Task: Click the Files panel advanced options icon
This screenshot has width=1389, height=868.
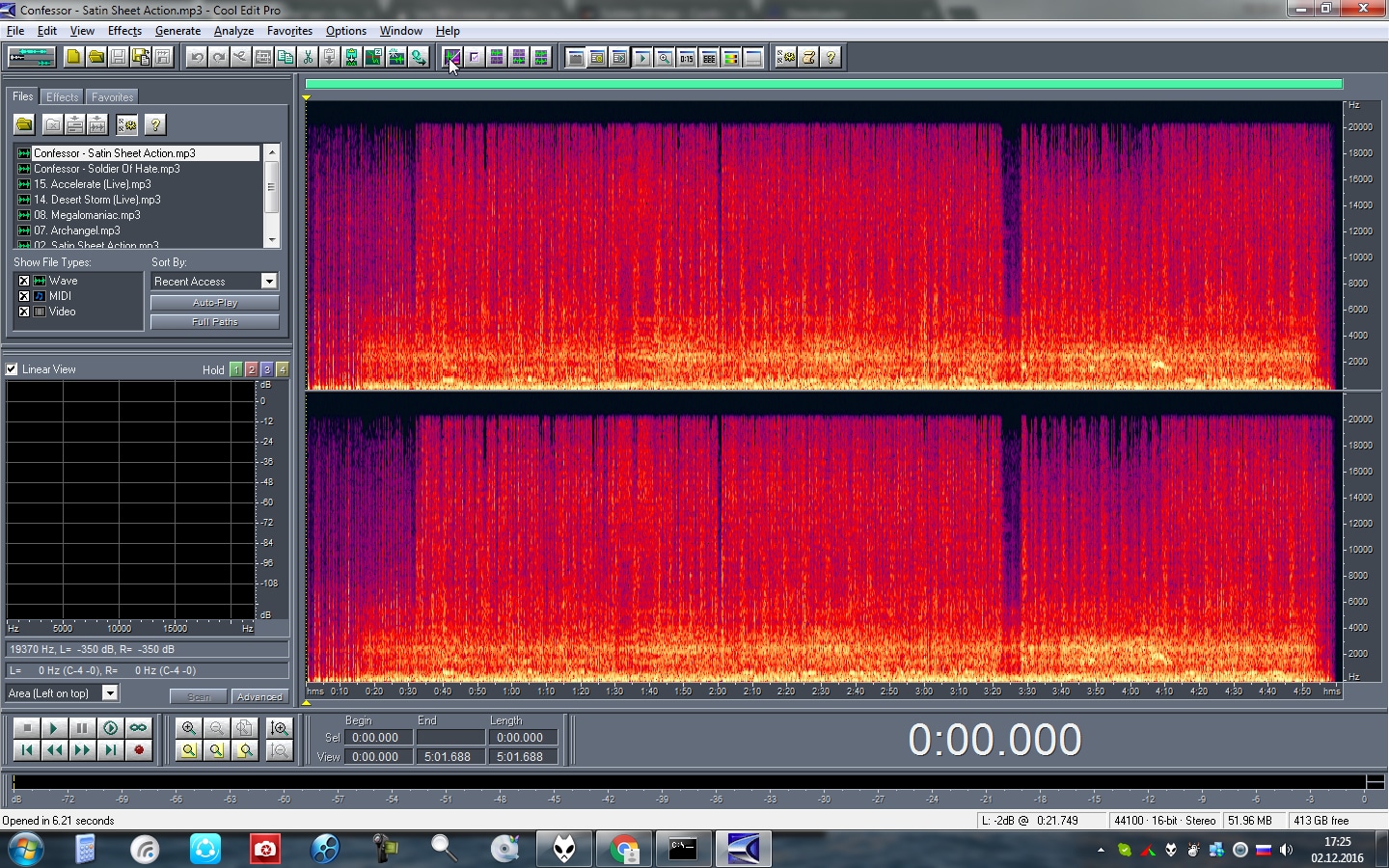Action: tap(127, 124)
